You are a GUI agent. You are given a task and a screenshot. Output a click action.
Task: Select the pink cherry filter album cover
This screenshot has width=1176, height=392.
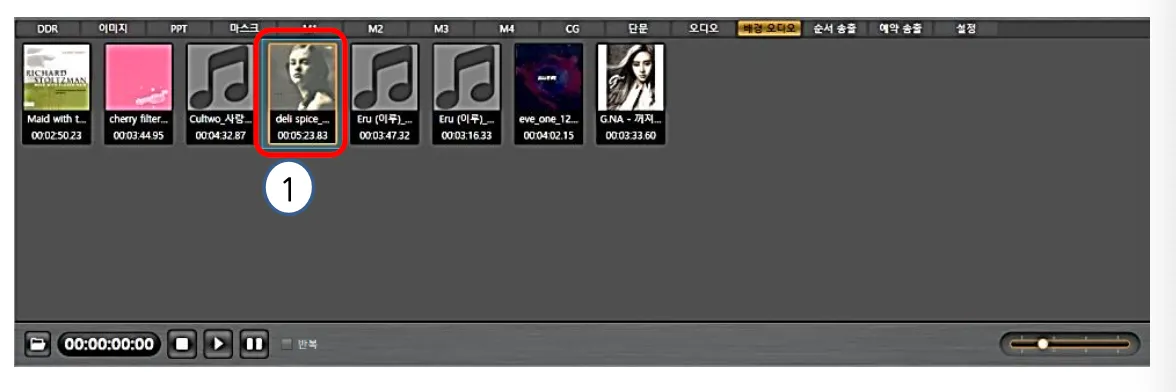139,77
